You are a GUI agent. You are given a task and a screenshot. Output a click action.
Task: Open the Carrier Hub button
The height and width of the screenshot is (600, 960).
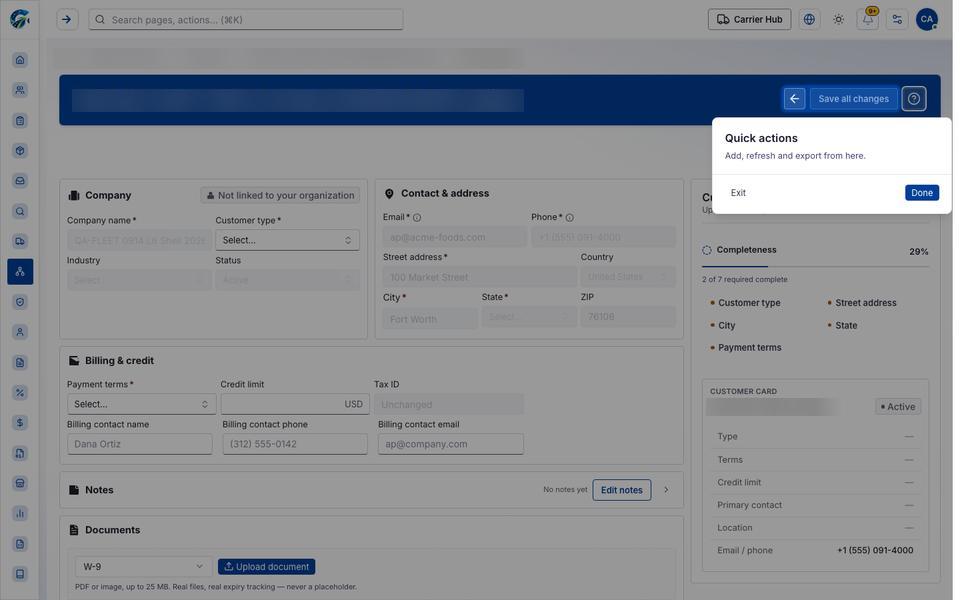point(749,20)
